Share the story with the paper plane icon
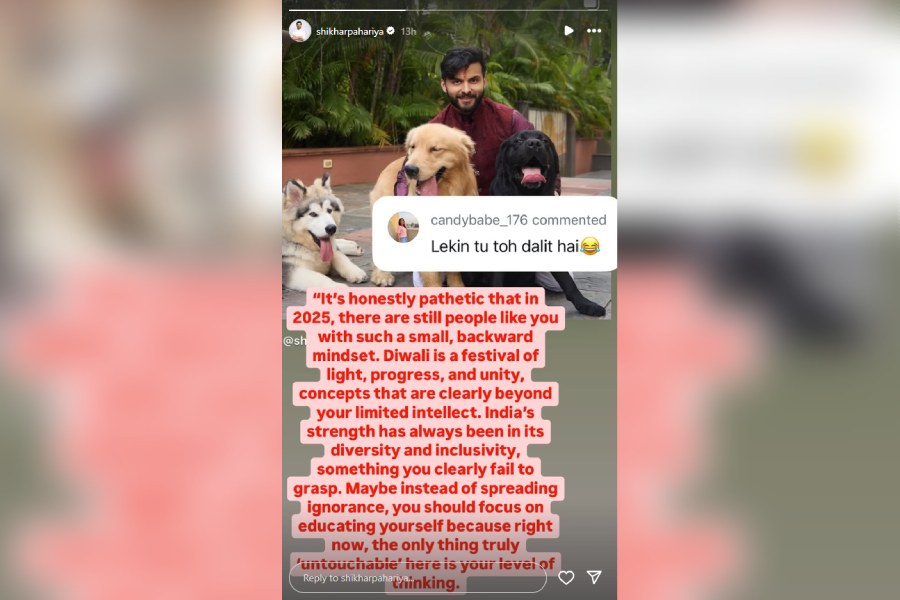 [594, 577]
